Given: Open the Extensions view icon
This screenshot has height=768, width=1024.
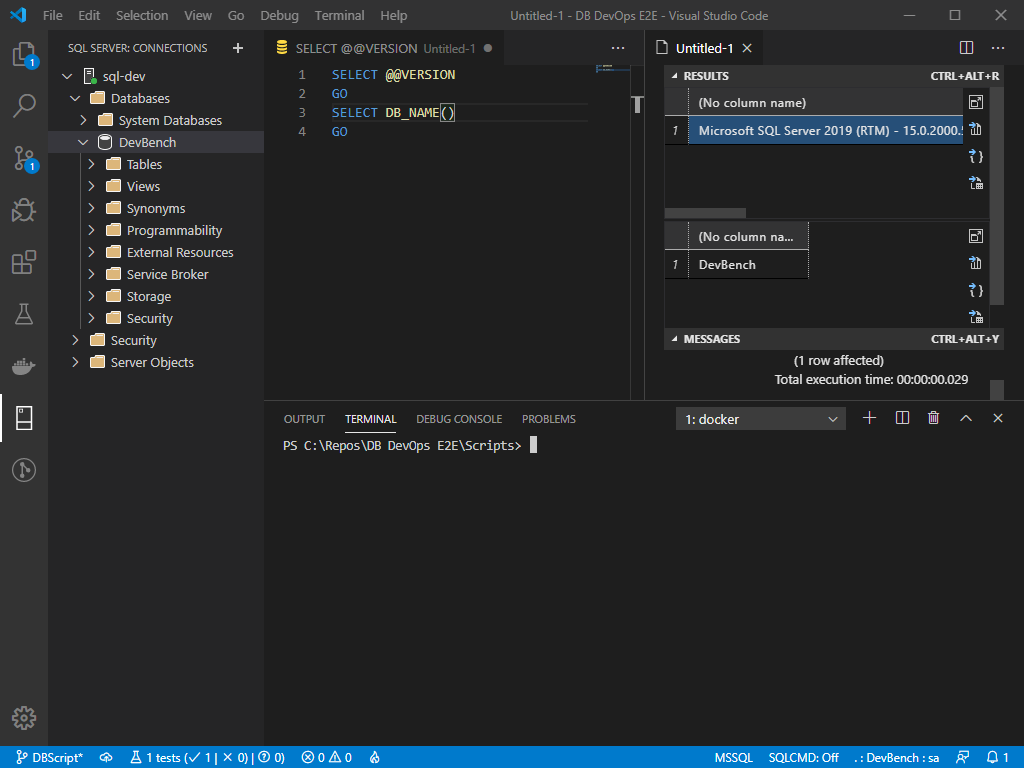Looking at the screenshot, I should coord(24,263).
